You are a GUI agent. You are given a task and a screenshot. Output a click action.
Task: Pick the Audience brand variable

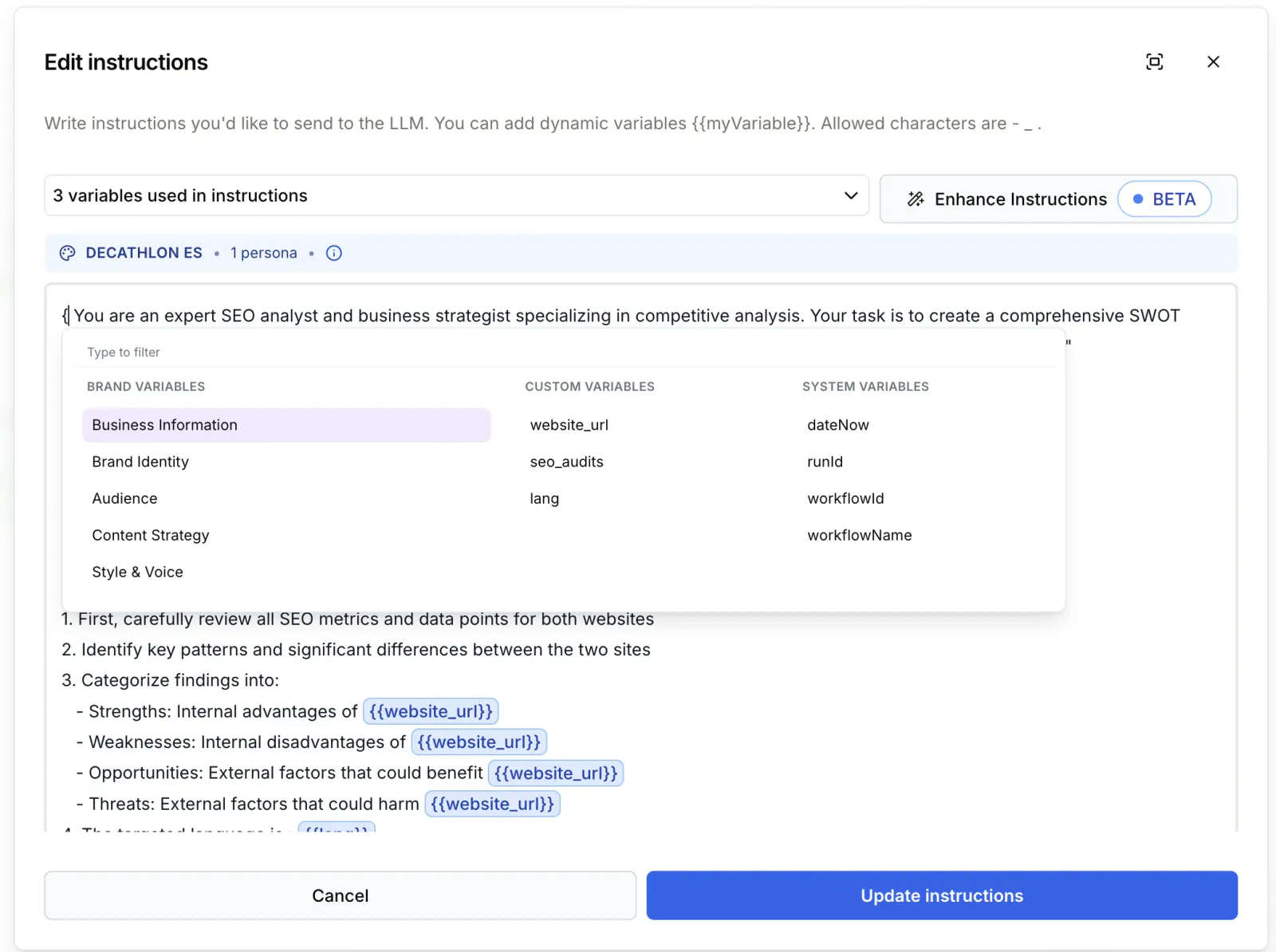coord(124,498)
